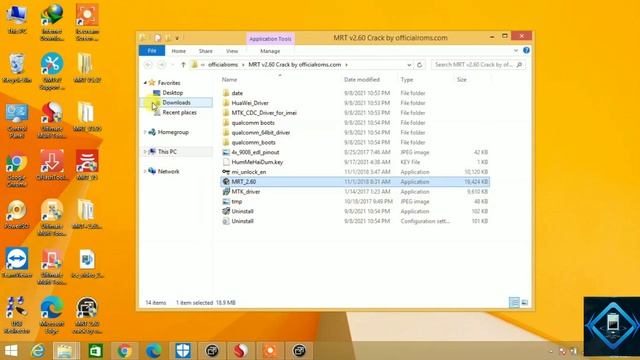
Task: Open Customize Quick Access Toolbar dropdown
Action: coord(177,38)
